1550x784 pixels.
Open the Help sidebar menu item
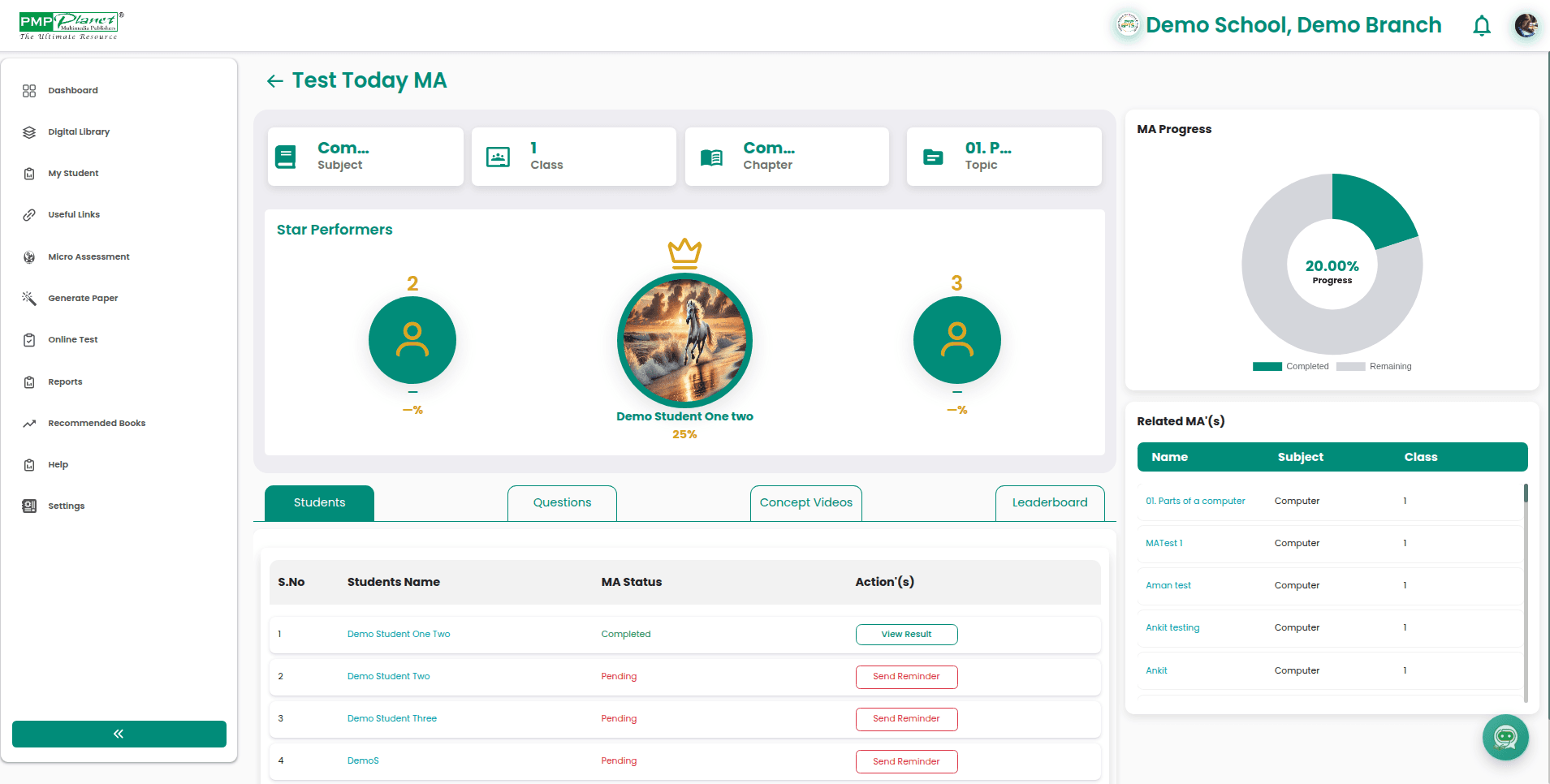click(x=58, y=465)
